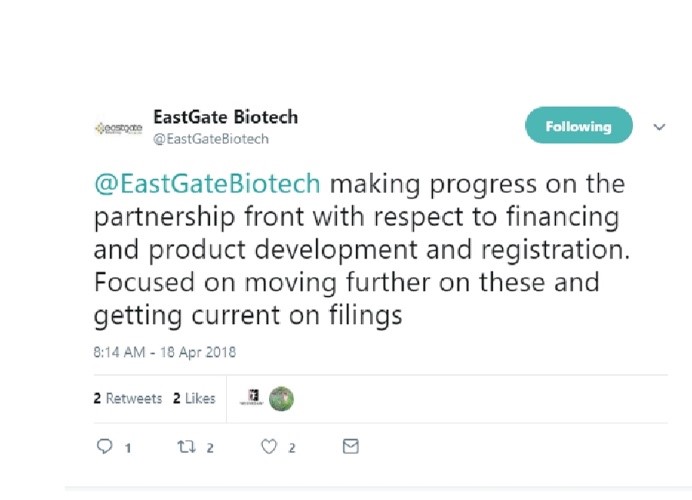The width and height of the screenshot is (692, 500).
Task: Expand the tweet options chevron
Action: 659,127
